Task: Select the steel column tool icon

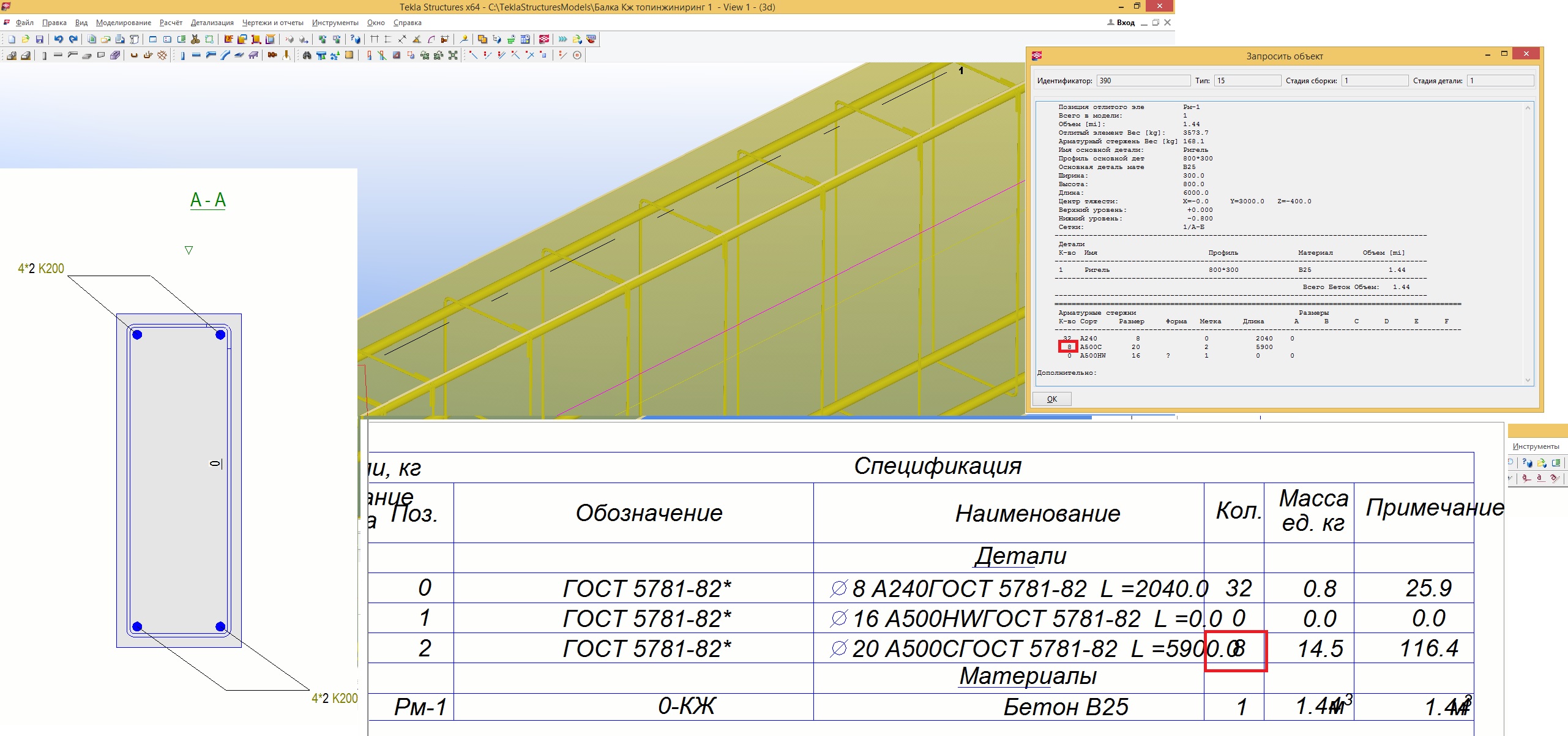Action: pyautogui.click(x=182, y=55)
